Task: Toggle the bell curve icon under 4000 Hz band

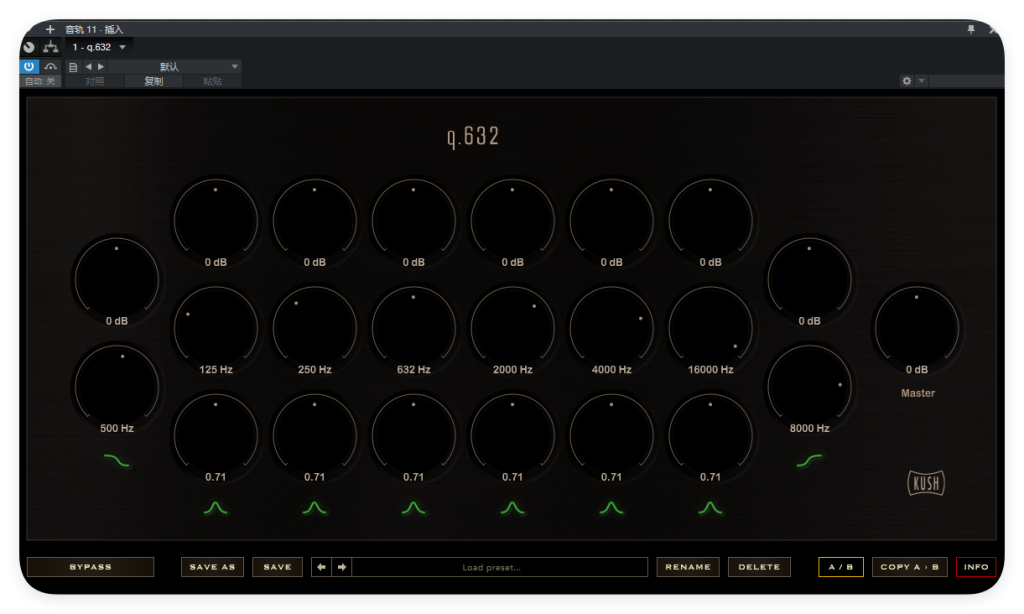Action: tap(611, 508)
